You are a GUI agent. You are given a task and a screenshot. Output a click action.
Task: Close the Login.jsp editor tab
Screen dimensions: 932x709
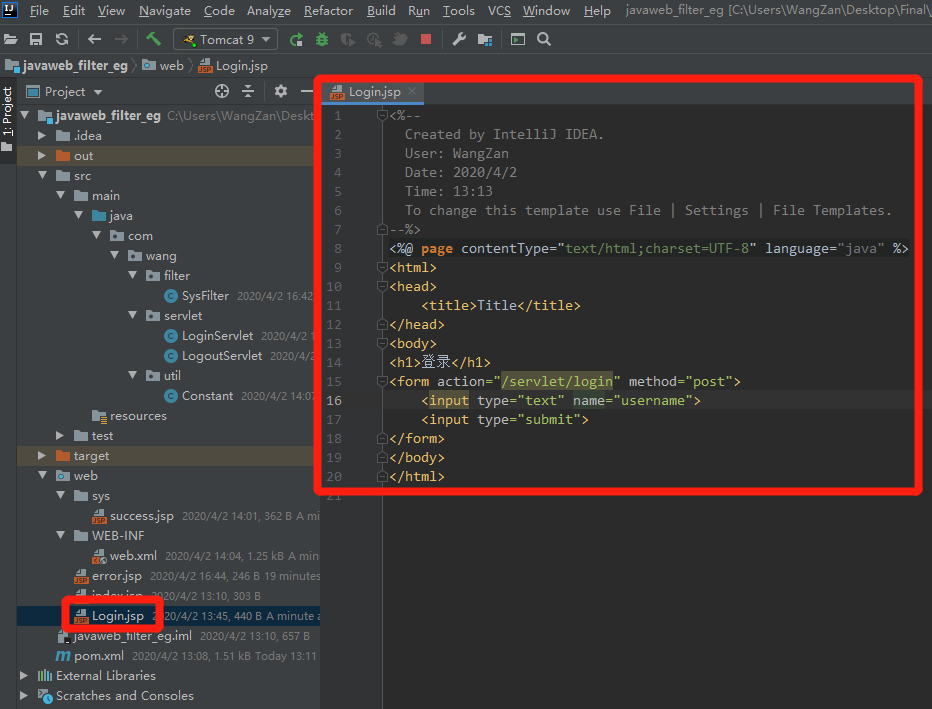(x=412, y=91)
